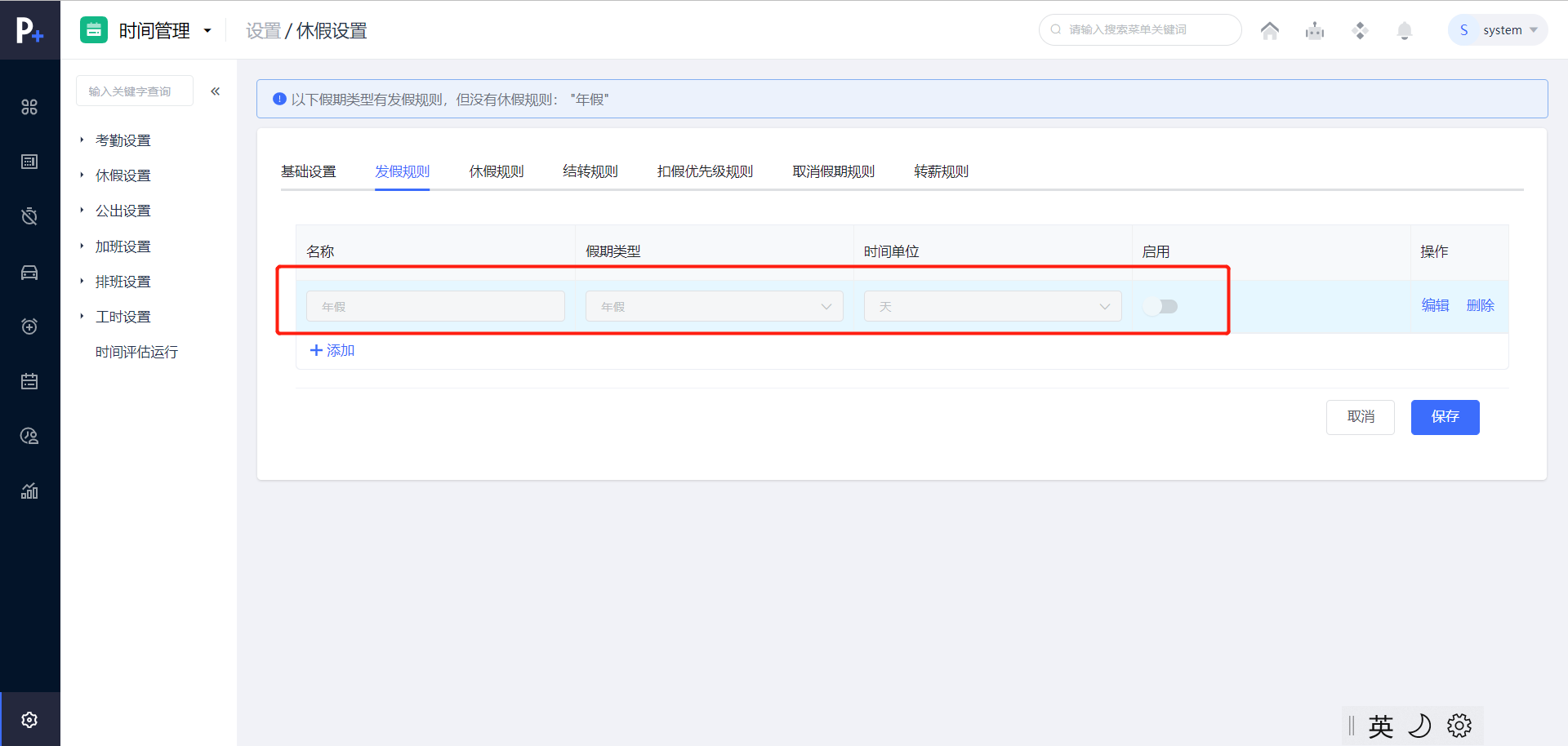Switch input method via 英 icon
Image resolution: width=1568 pixels, height=746 pixels.
click(1381, 726)
